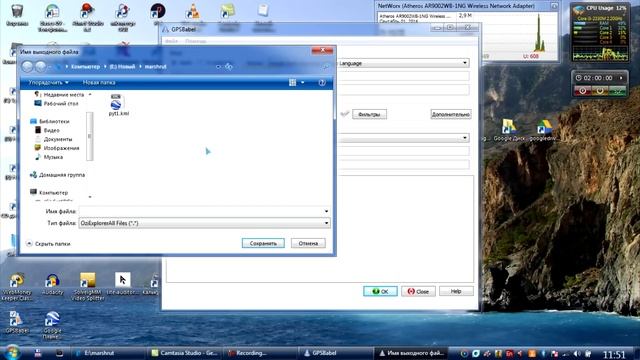Go back with the dialog's back arrow
Image resolution: width=640 pixels, height=360 pixels.
(x=27, y=67)
